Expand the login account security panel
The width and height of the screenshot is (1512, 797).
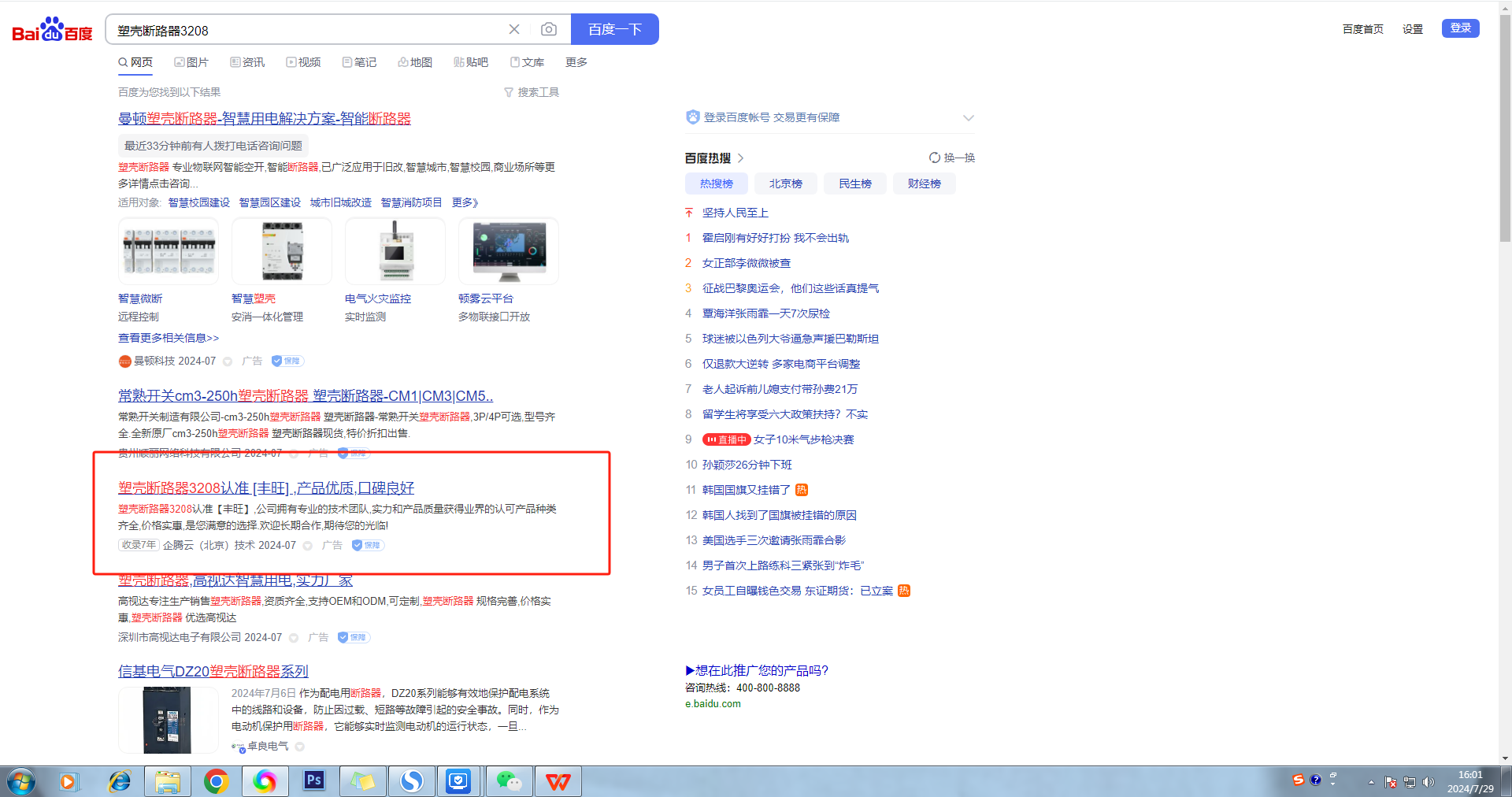[x=969, y=118]
